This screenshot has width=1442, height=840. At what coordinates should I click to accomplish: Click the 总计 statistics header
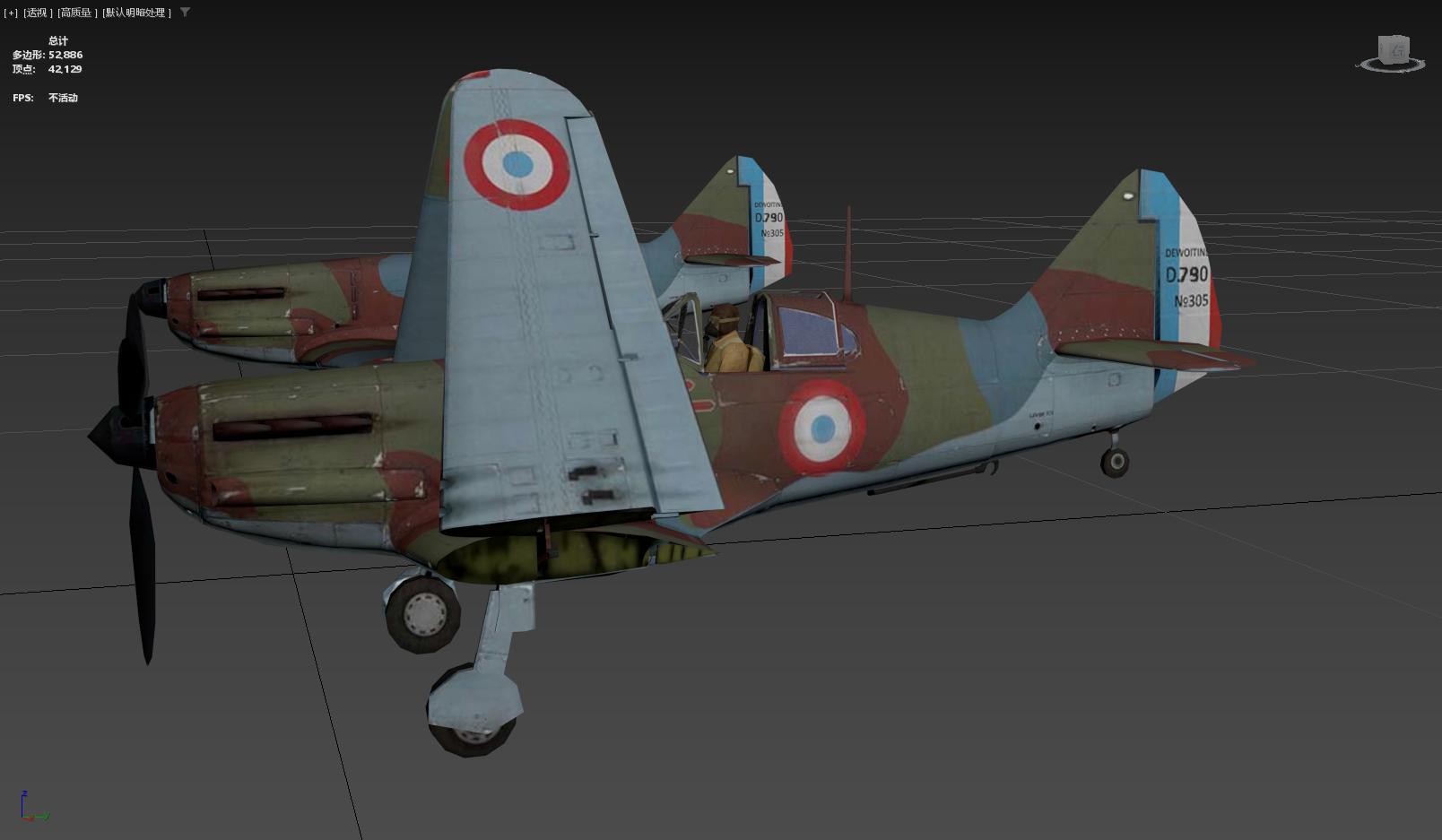56,40
